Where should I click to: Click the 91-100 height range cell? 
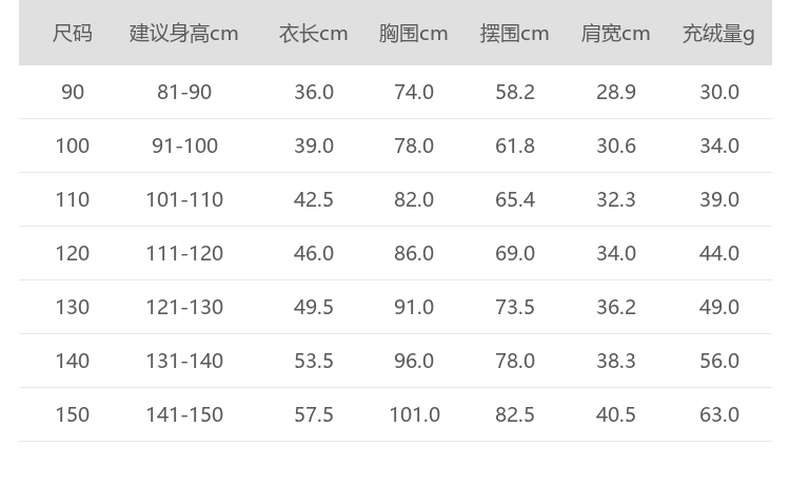point(184,146)
